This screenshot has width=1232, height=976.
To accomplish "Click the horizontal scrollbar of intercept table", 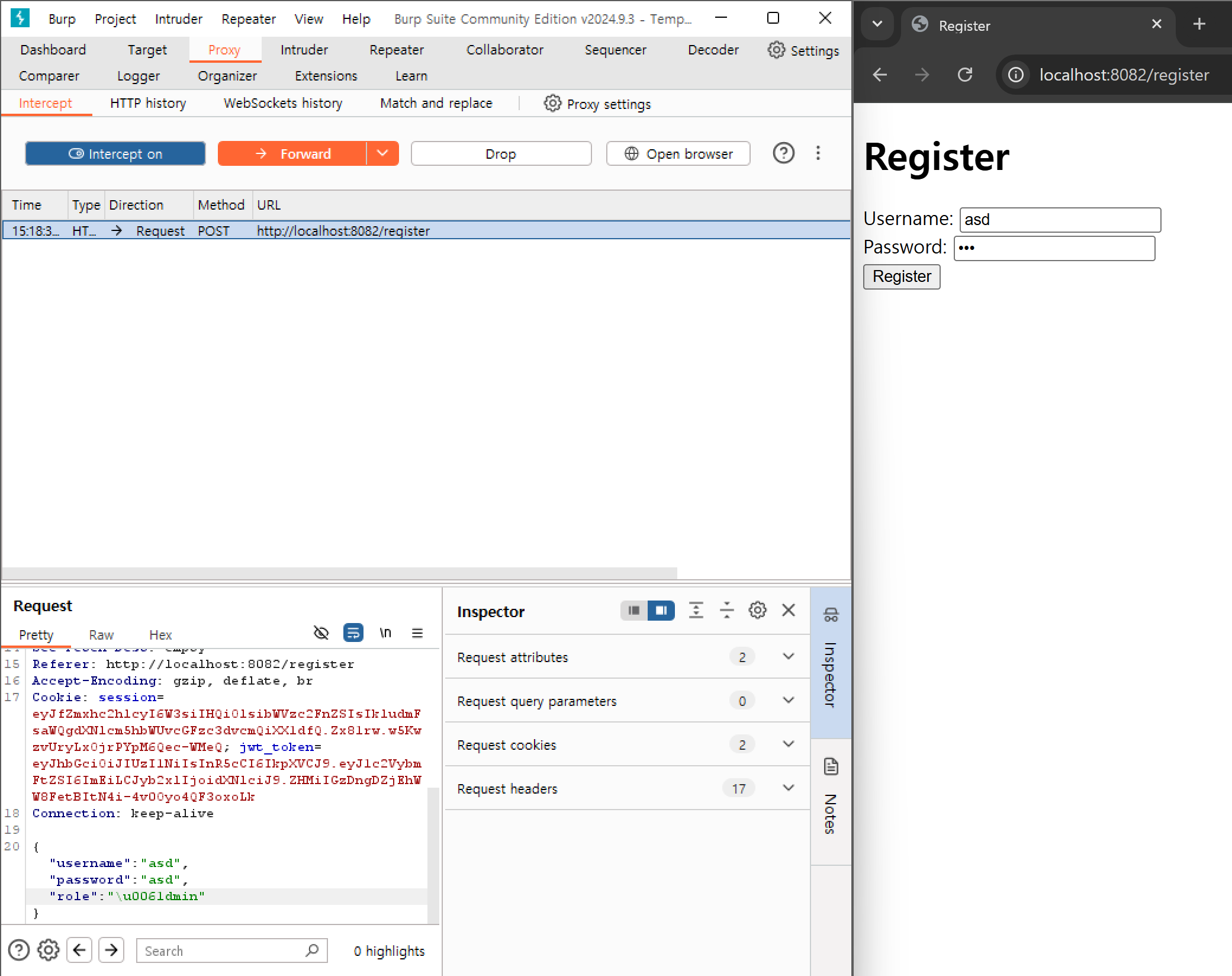I will pyautogui.click(x=339, y=573).
